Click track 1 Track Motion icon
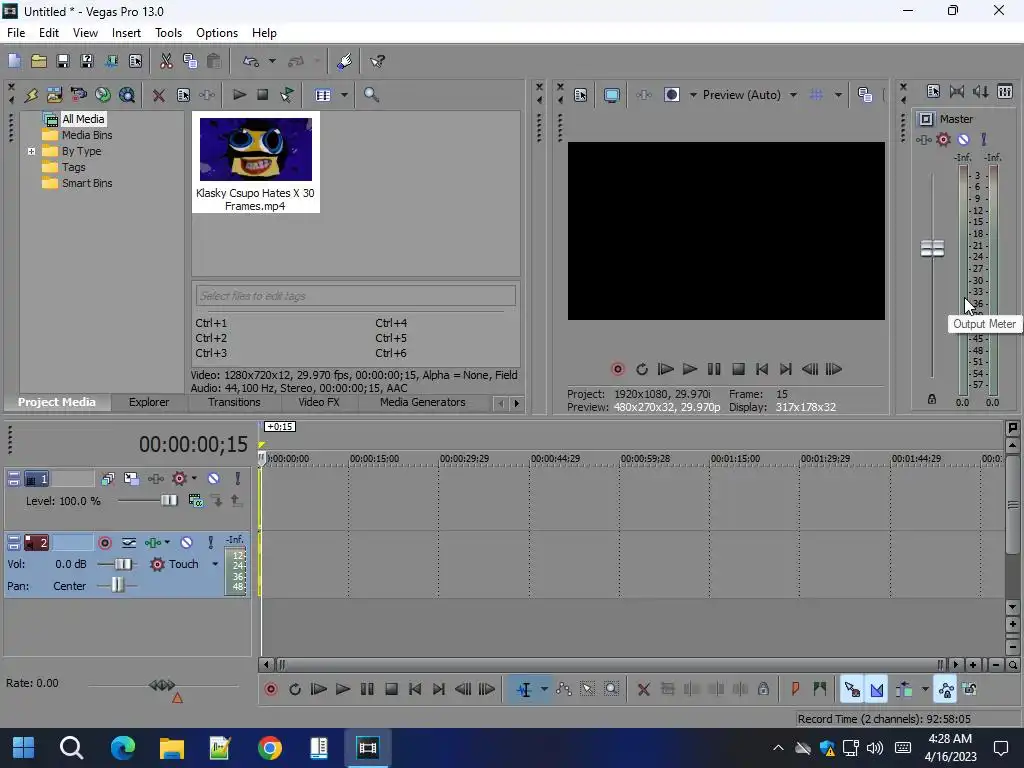The height and width of the screenshot is (768, 1024). [131, 479]
